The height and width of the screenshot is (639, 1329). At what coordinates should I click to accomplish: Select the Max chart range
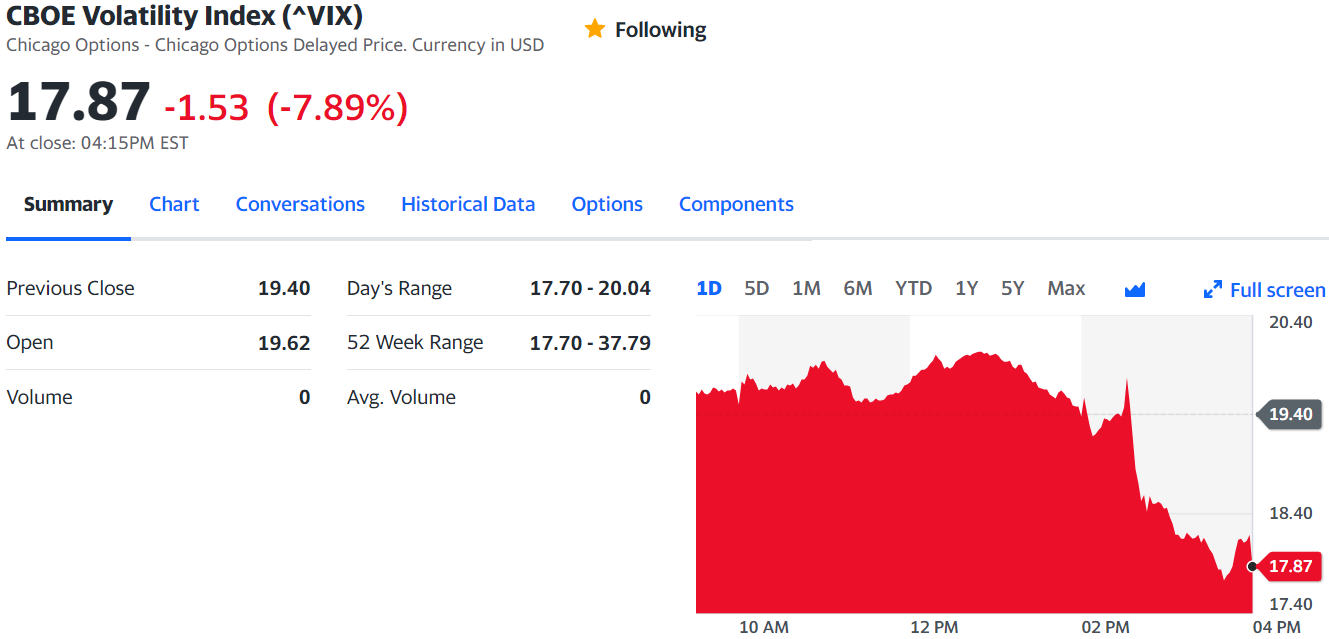coord(1066,288)
